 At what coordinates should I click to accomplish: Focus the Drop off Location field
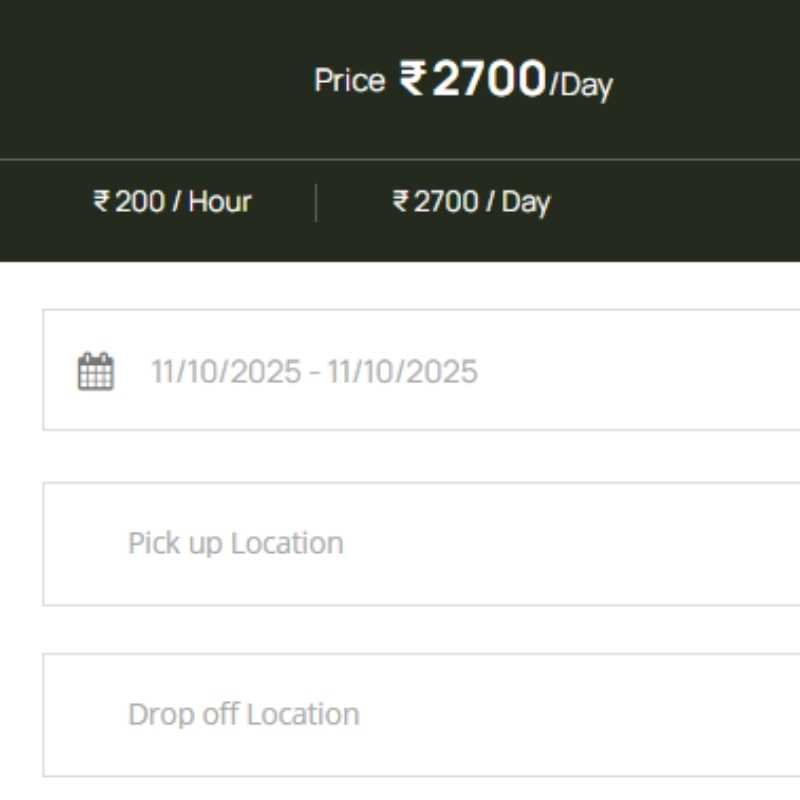(420, 715)
